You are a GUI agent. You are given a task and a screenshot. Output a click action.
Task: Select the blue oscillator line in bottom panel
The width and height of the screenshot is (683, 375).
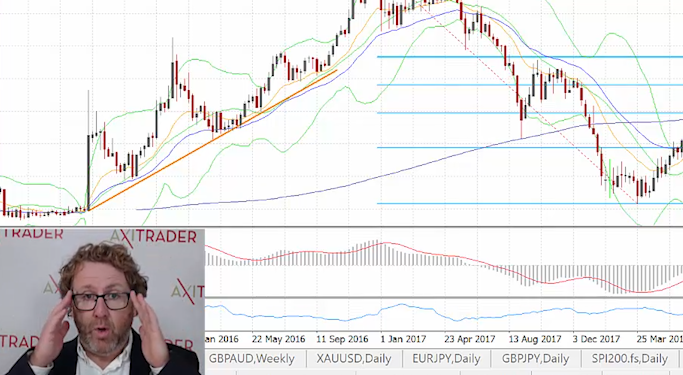pos(444,313)
